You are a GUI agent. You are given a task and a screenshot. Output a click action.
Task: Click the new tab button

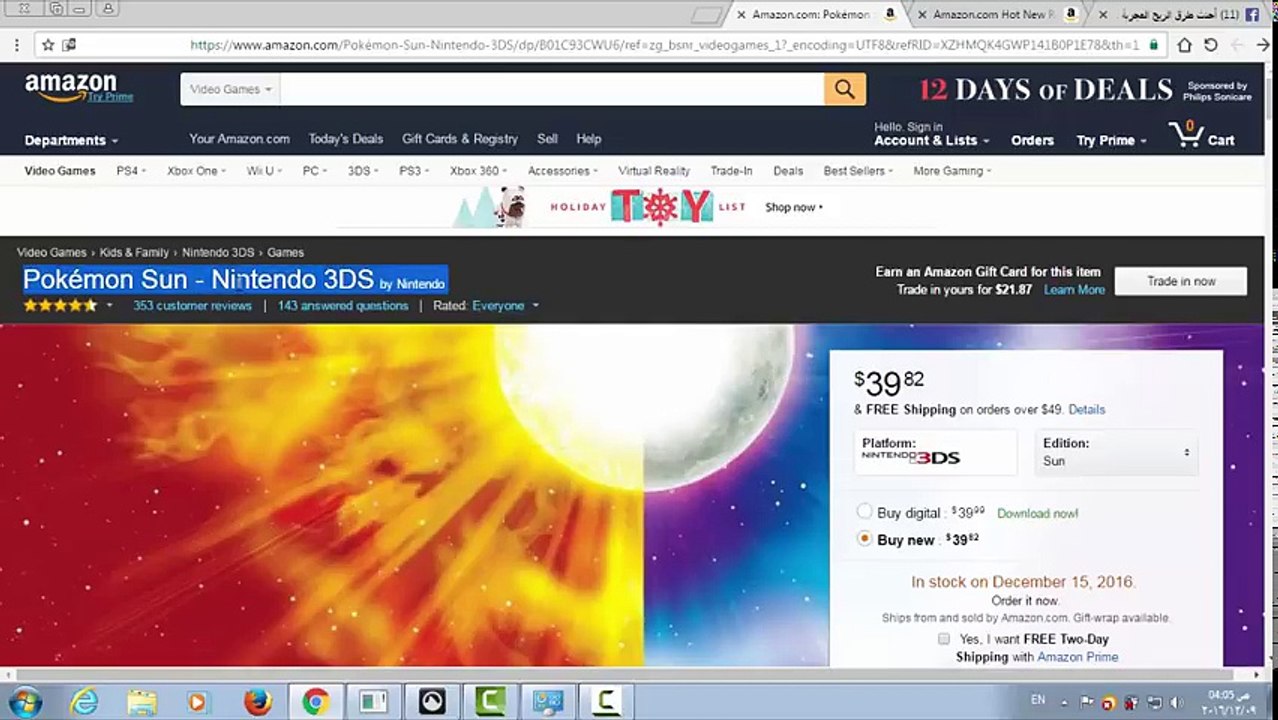(706, 15)
